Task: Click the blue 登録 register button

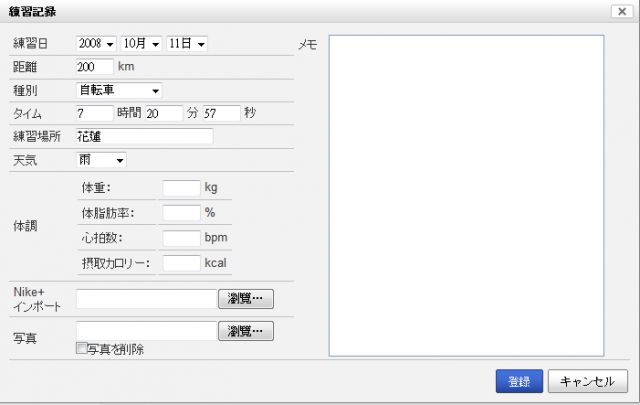Action: (519, 381)
